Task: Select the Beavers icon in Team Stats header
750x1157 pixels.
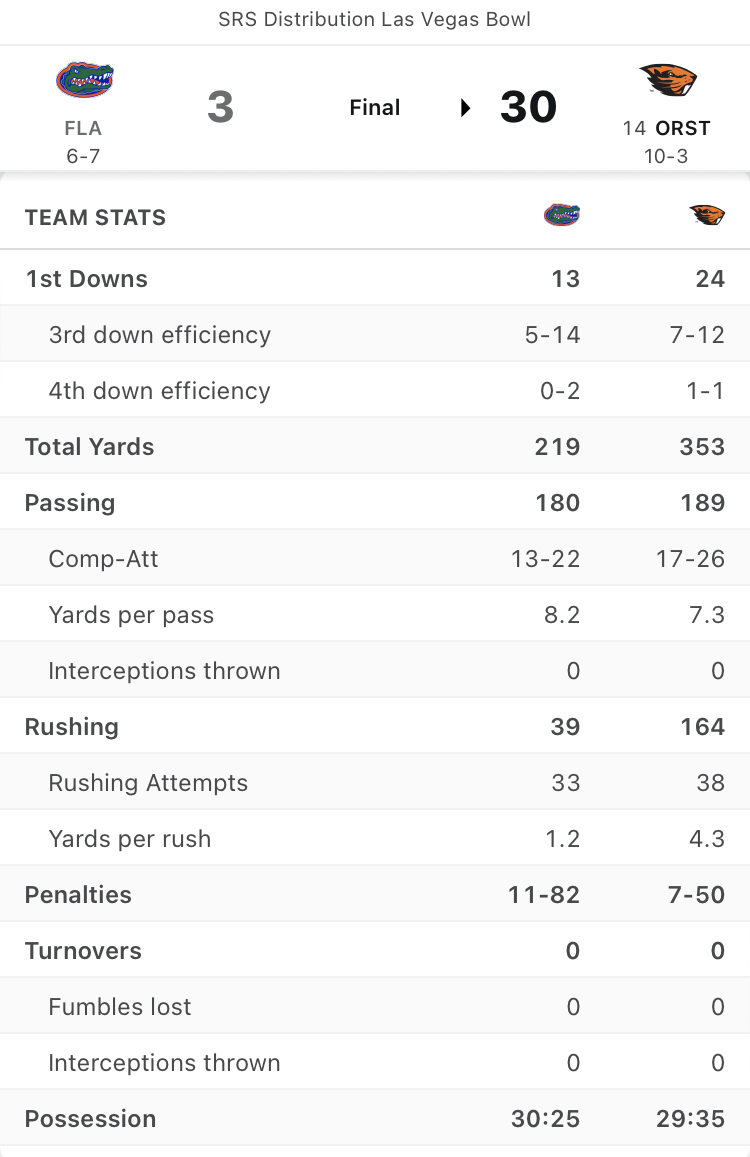Action: click(x=707, y=215)
